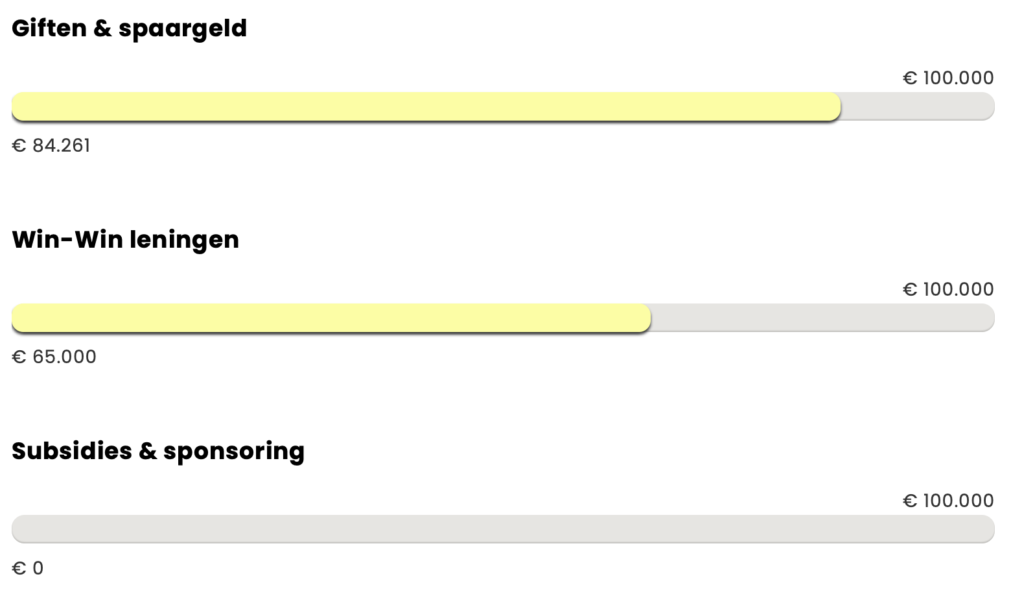The height and width of the screenshot is (594, 1024).
Task: Click yellow filled part of Win-Win leningen bar
Action: [331, 318]
